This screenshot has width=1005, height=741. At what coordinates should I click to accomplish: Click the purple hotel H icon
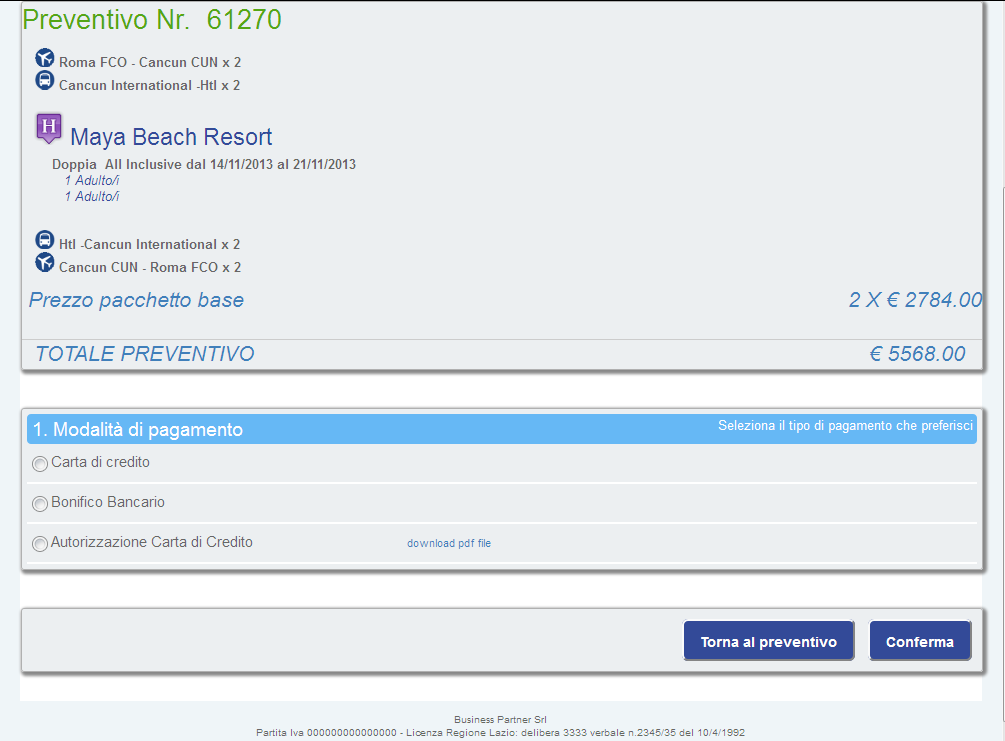point(49,128)
